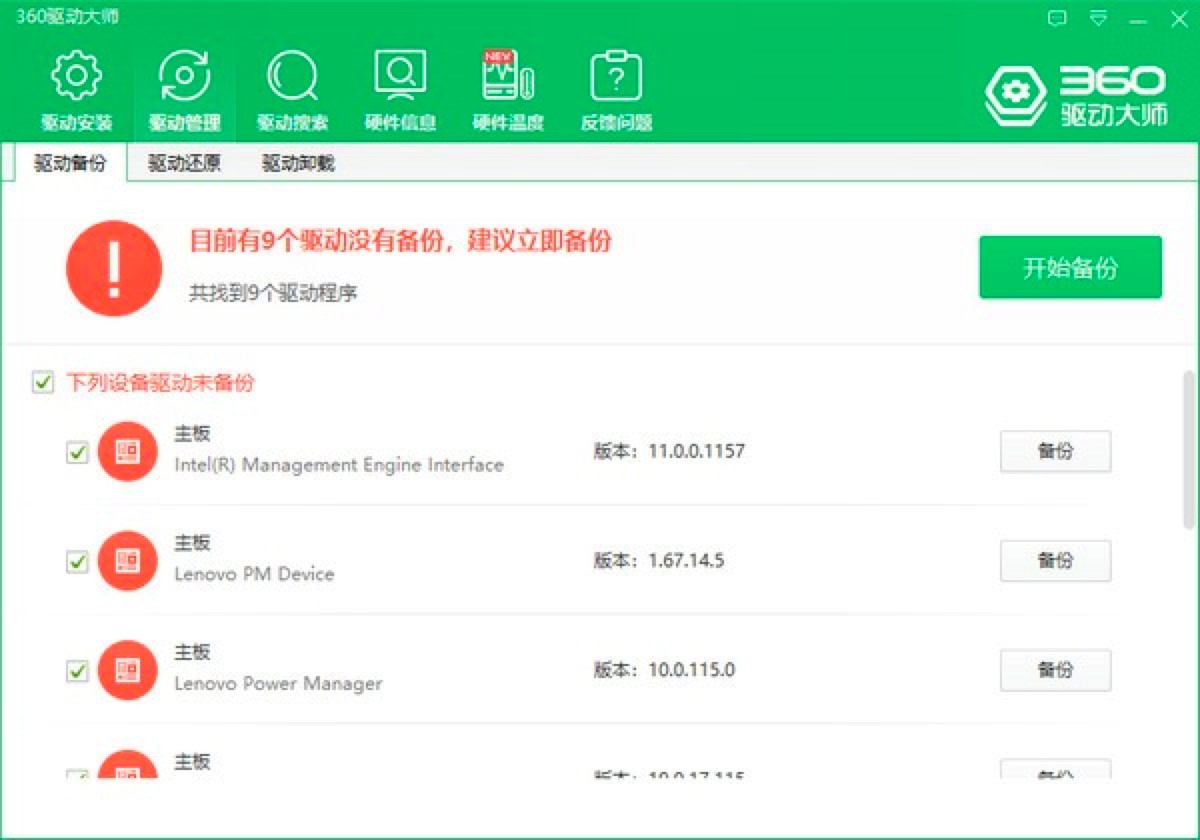The height and width of the screenshot is (840, 1200).
Task: Click 备份 for Lenovo Power Manager
Action: pos(1055,670)
